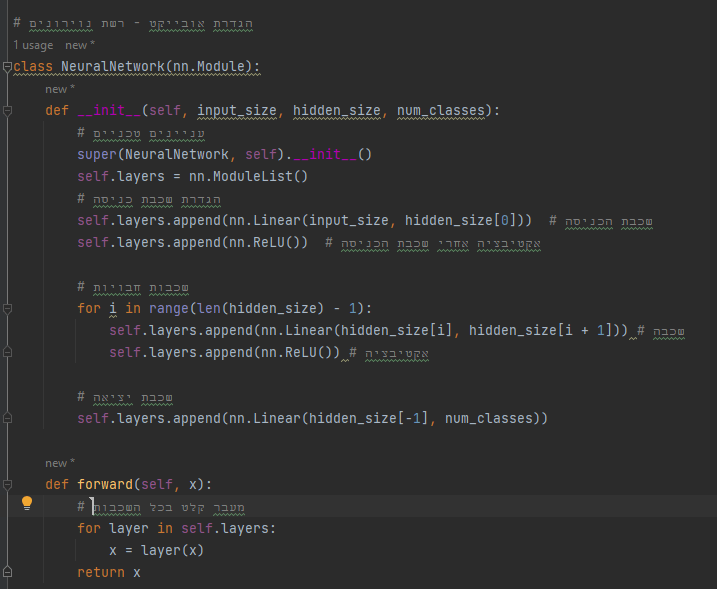This screenshot has height=589, width=717.
Task: Click the yellow intention lightbulb icon
Action: (x=27, y=505)
